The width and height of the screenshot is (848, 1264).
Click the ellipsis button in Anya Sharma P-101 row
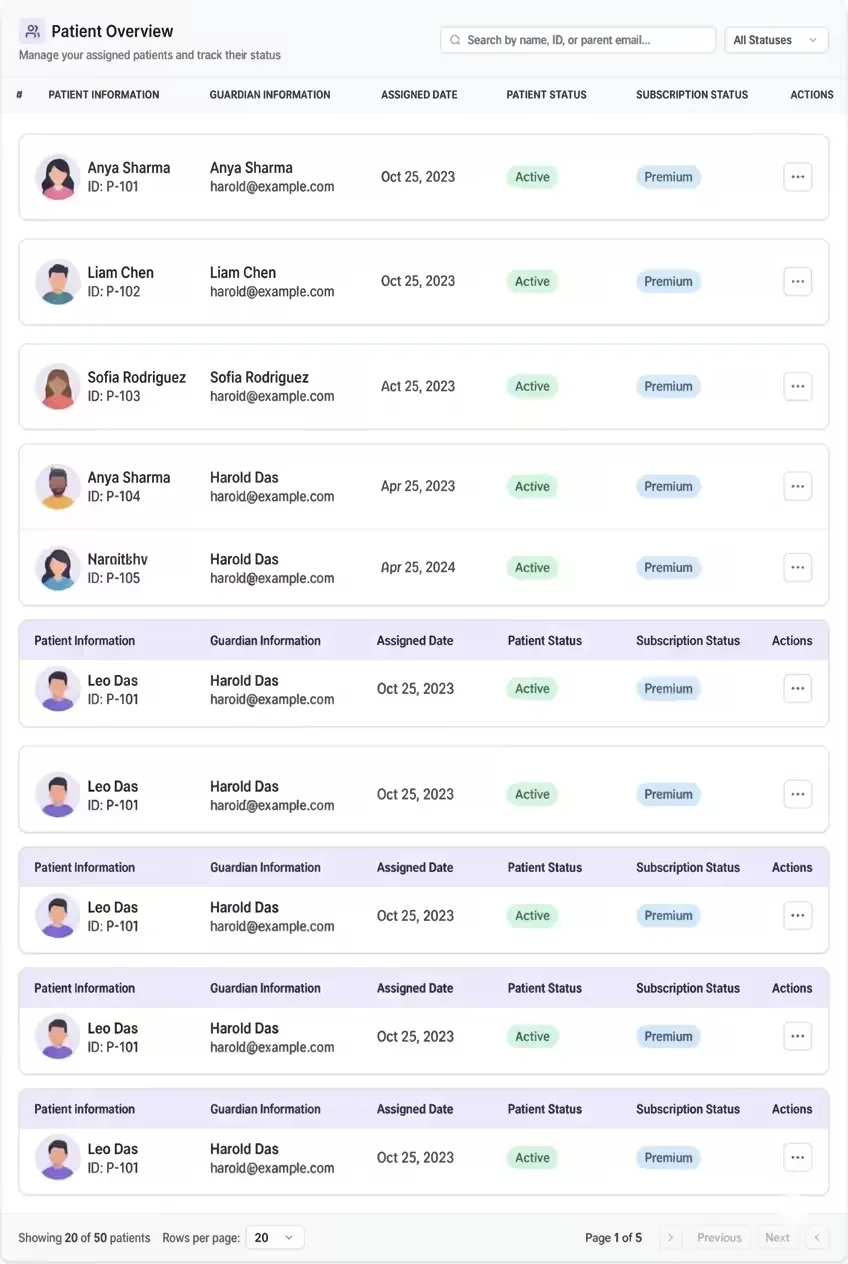click(797, 177)
